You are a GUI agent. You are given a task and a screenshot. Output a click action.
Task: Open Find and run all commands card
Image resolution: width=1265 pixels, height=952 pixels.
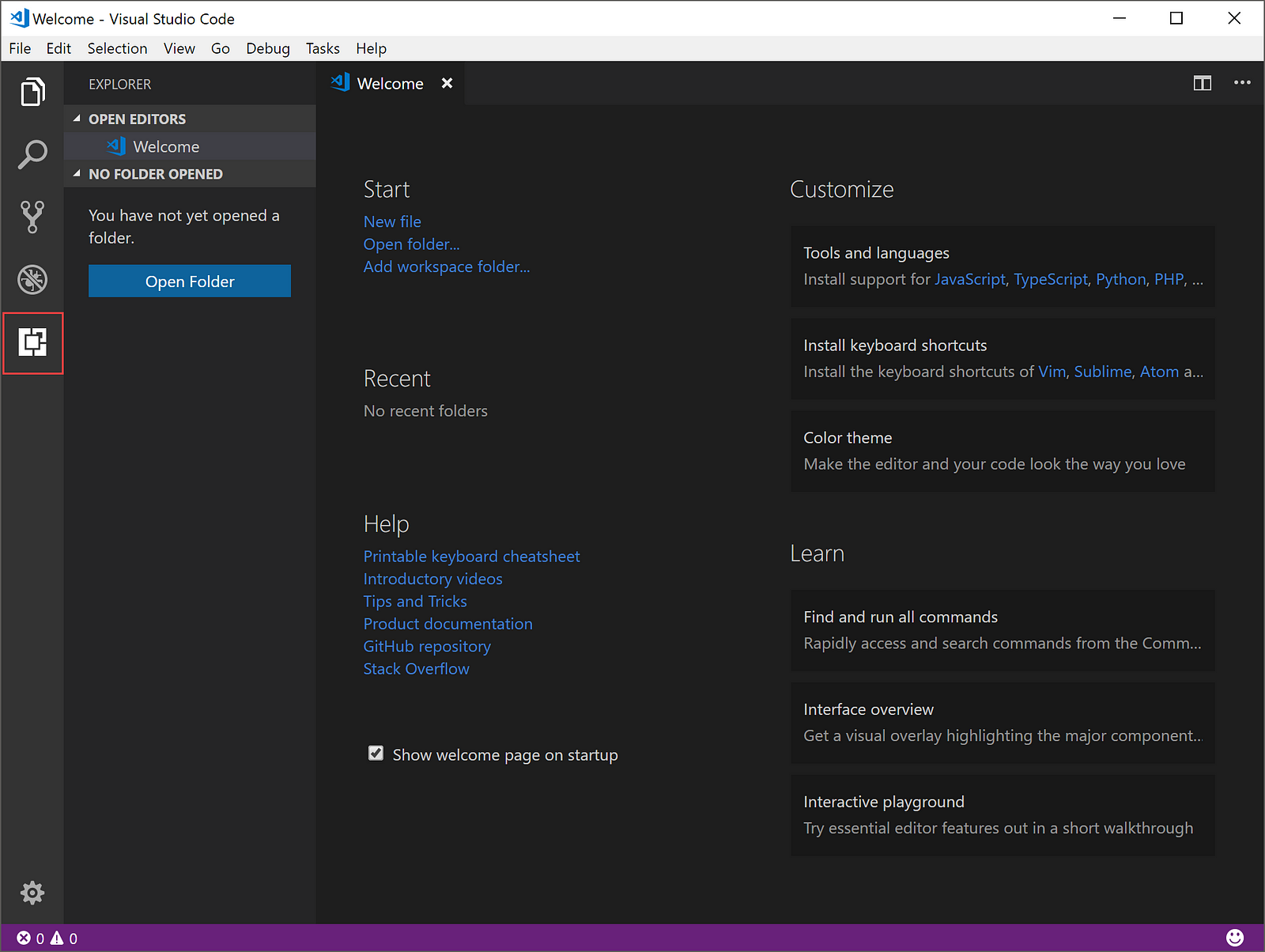pos(1003,630)
